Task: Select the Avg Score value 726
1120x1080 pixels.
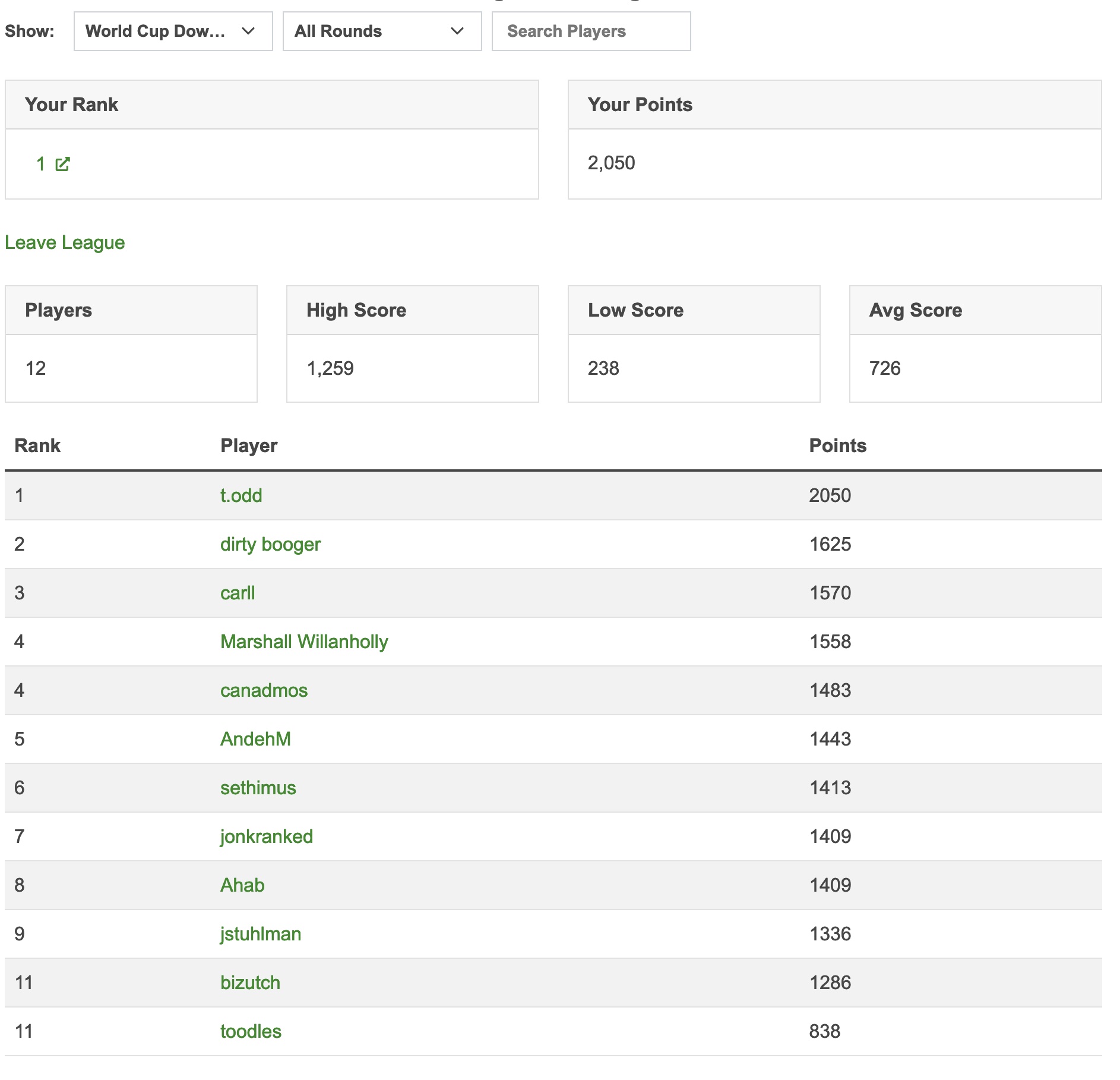Action: click(x=884, y=368)
